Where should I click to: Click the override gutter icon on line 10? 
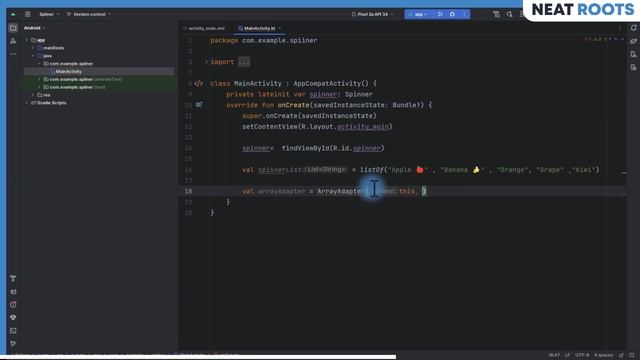tap(199, 105)
